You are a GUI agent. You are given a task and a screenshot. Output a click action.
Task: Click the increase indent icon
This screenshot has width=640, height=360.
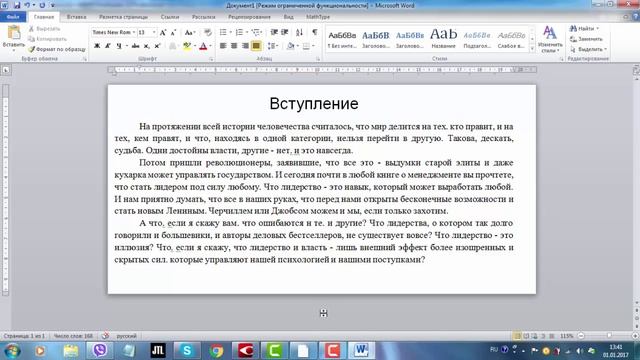285,32
